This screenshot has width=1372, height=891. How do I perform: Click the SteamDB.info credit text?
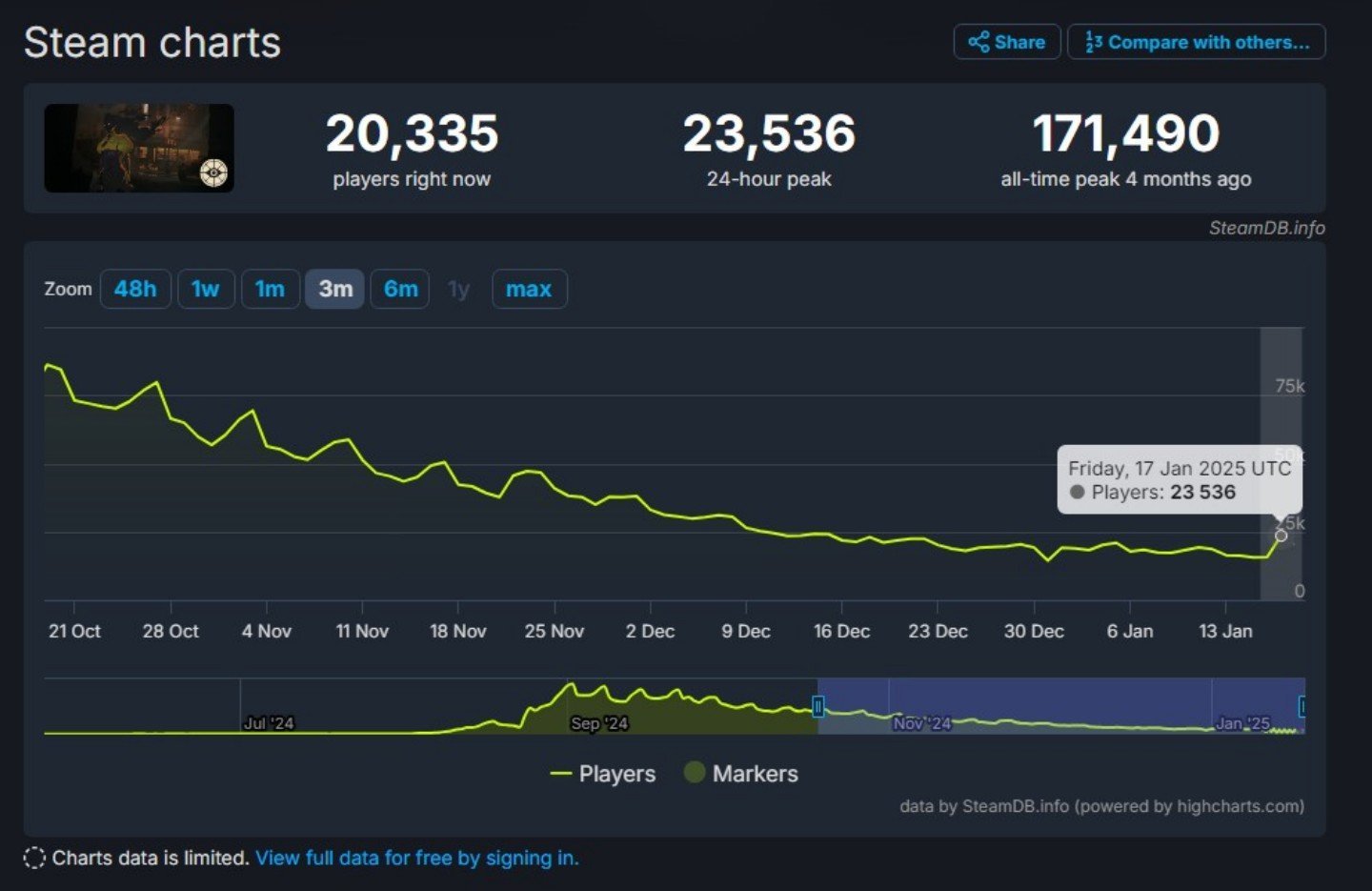point(1266,228)
